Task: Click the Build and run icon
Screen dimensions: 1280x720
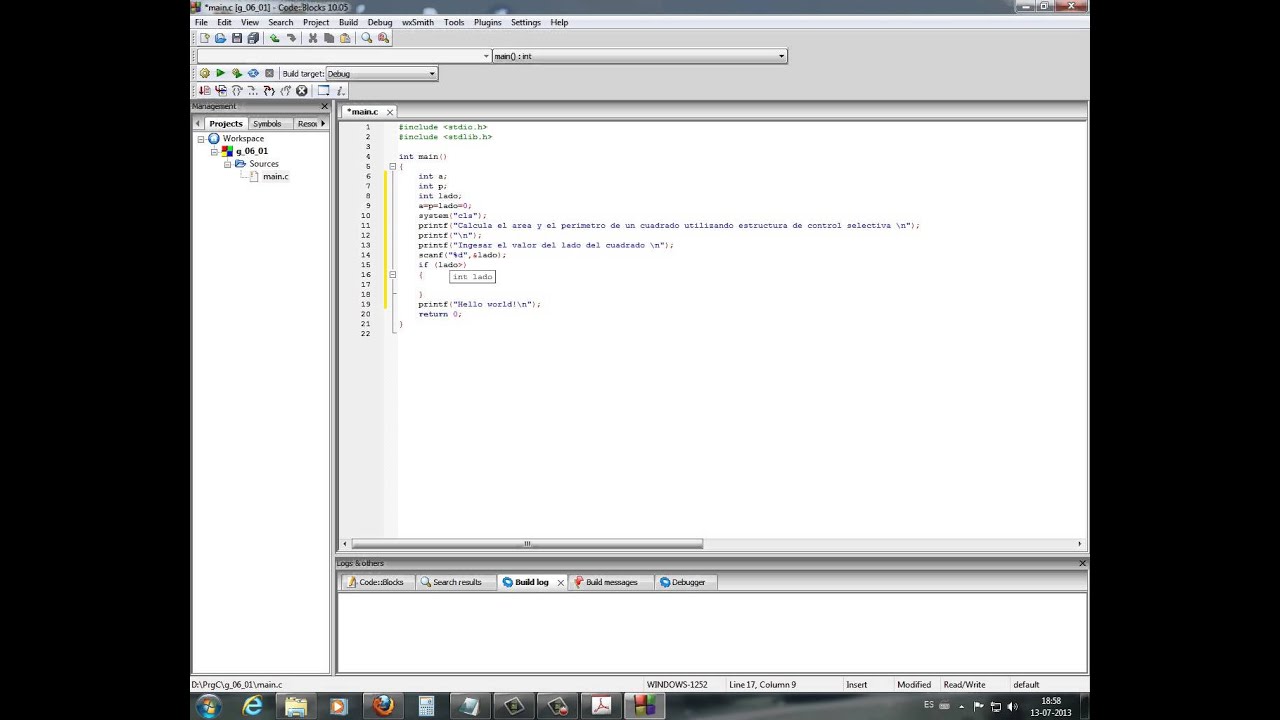Action: pos(237,73)
